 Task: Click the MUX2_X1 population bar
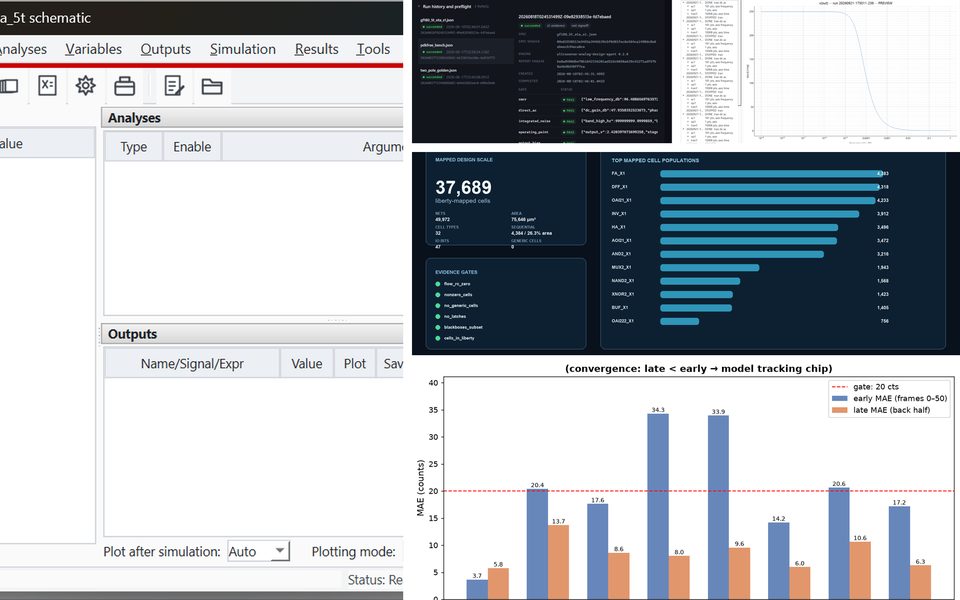(710, 268)
